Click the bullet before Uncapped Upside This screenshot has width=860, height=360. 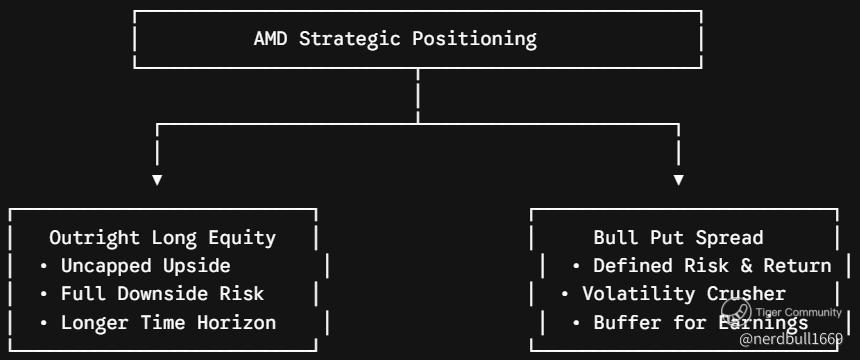pyautogui.click(x=44, y=266)
